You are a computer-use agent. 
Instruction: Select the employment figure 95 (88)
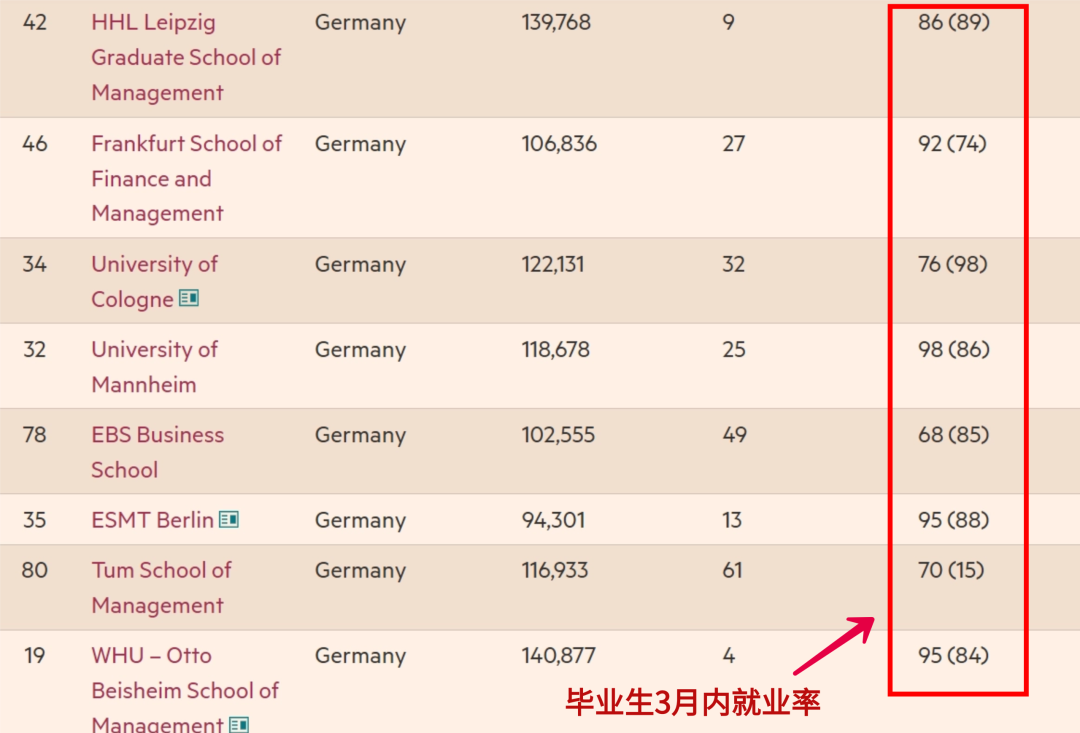[x=953, y=519]
